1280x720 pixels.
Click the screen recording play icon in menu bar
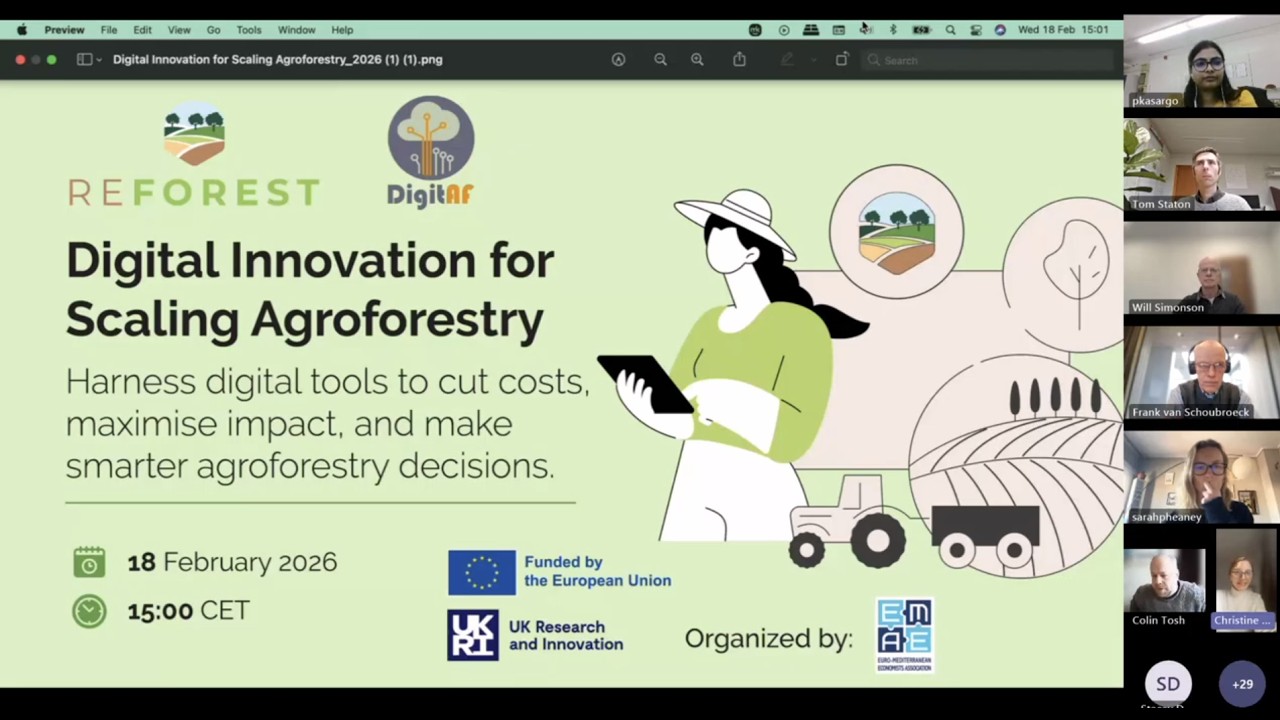click(x=784, y=30)
